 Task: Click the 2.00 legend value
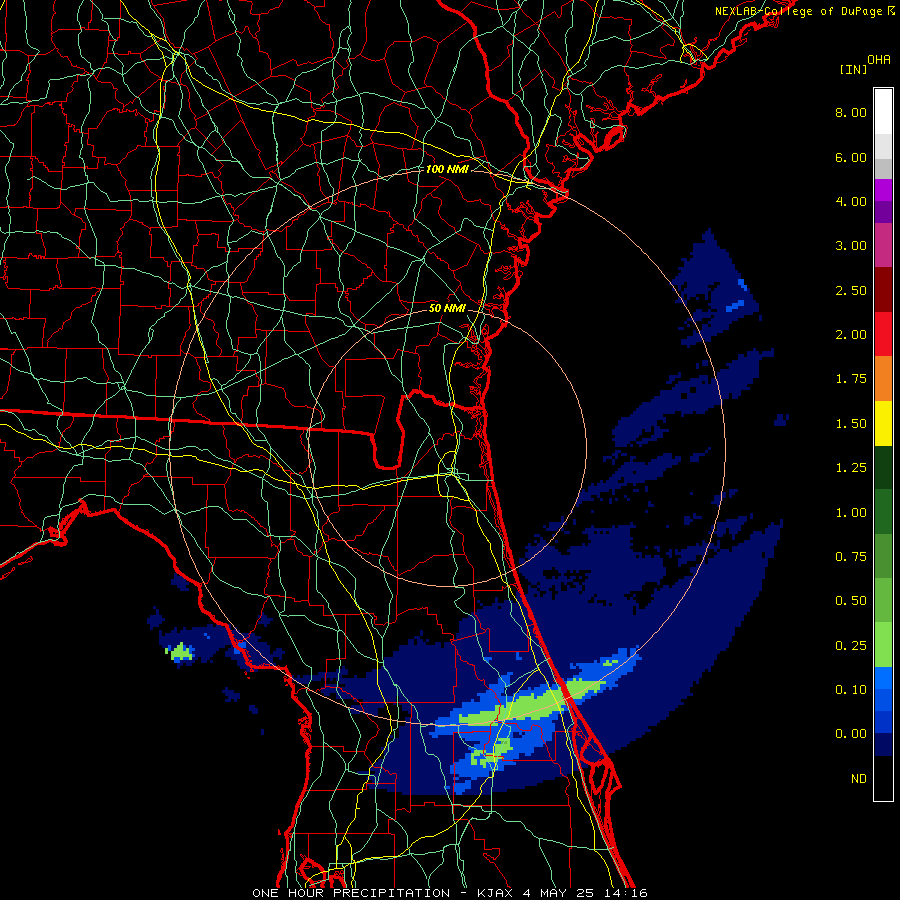[x=851, y=335]
